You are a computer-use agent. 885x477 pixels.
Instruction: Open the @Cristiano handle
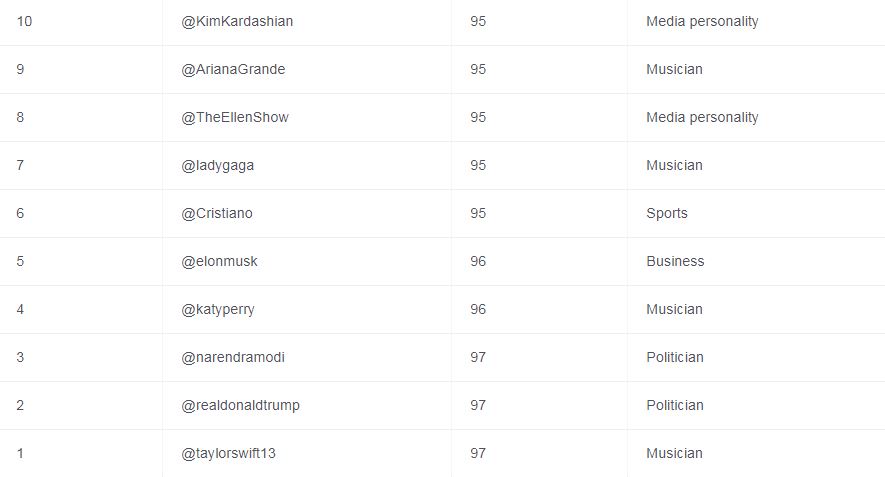(x=219, y=213)
